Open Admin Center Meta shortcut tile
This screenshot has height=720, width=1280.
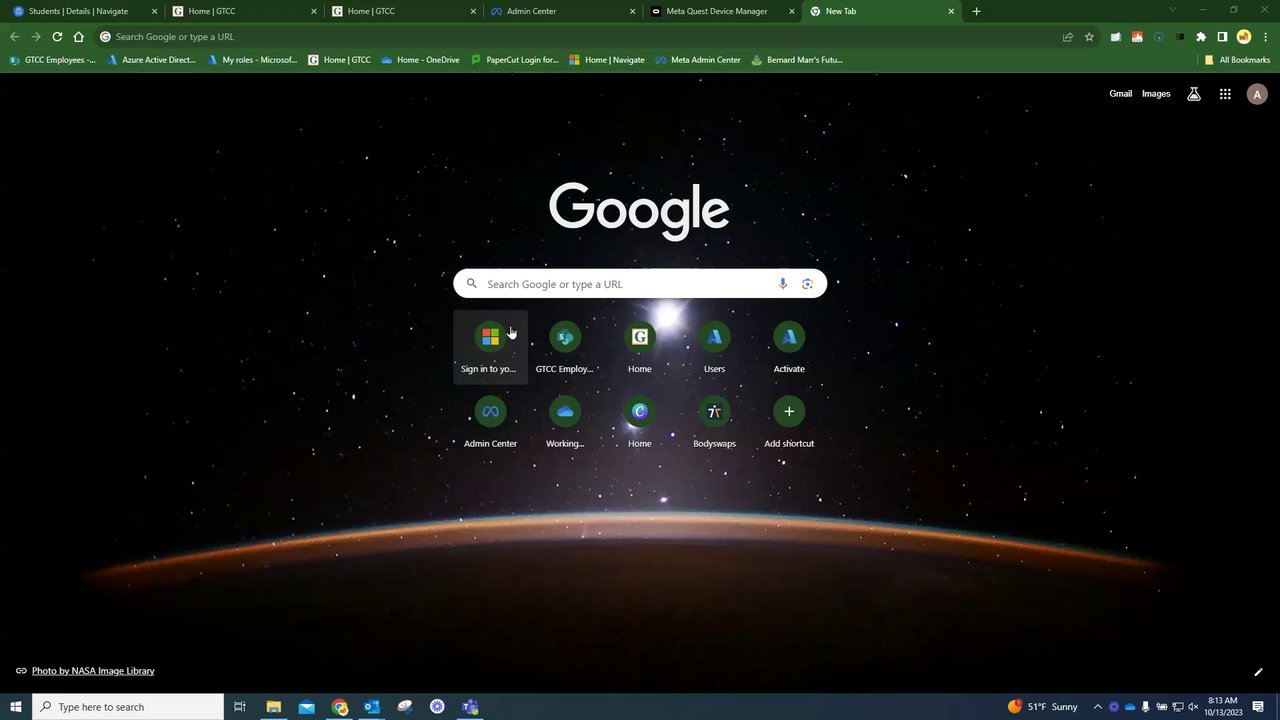pos(490,422)
